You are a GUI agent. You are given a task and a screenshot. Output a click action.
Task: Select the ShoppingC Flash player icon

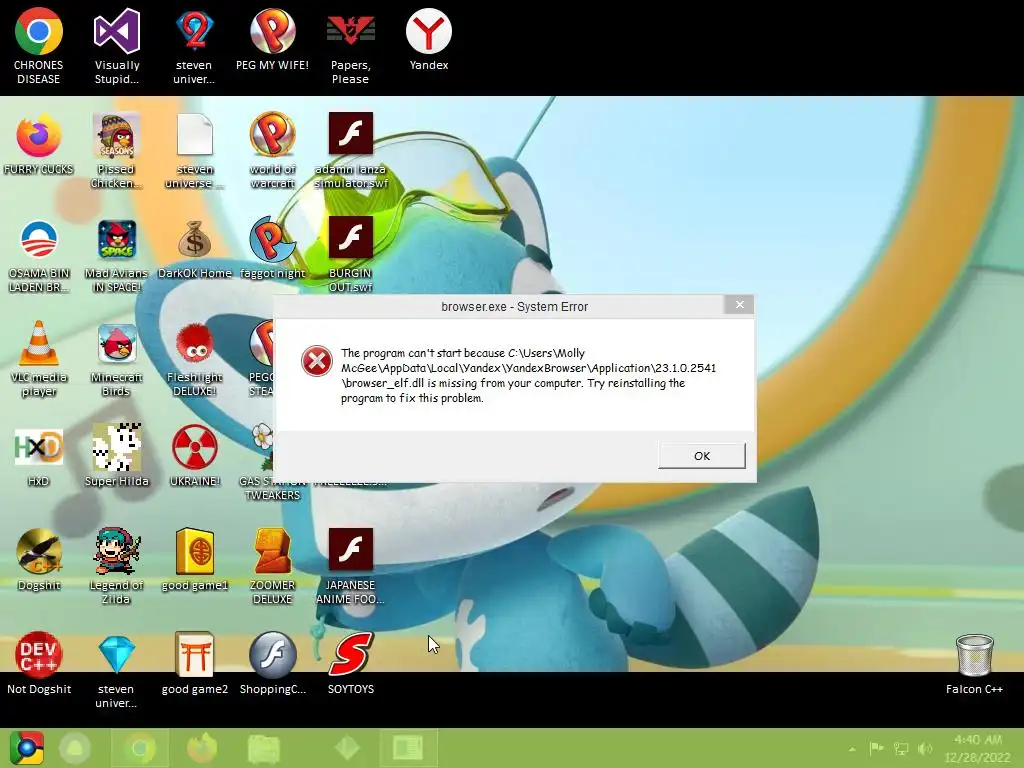272,663
